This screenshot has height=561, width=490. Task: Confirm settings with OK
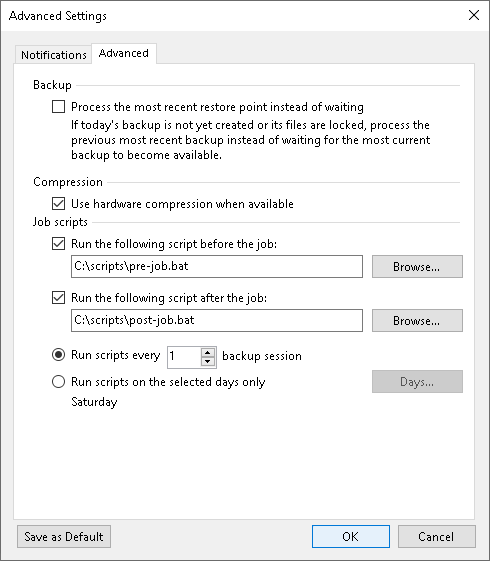[351, 536]
